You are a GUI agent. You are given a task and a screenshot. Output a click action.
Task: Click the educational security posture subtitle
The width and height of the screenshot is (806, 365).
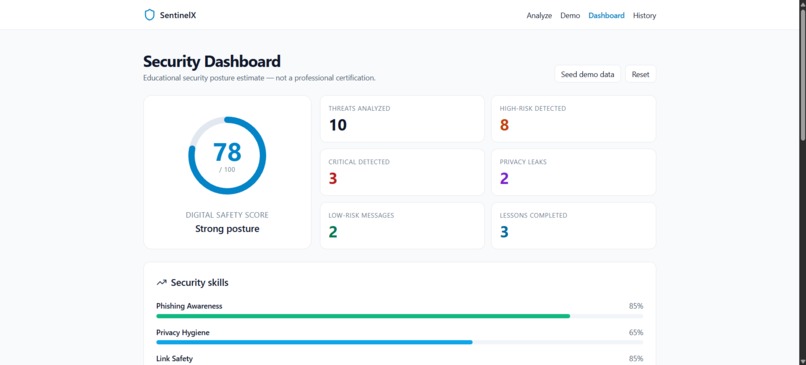[260, 78]
